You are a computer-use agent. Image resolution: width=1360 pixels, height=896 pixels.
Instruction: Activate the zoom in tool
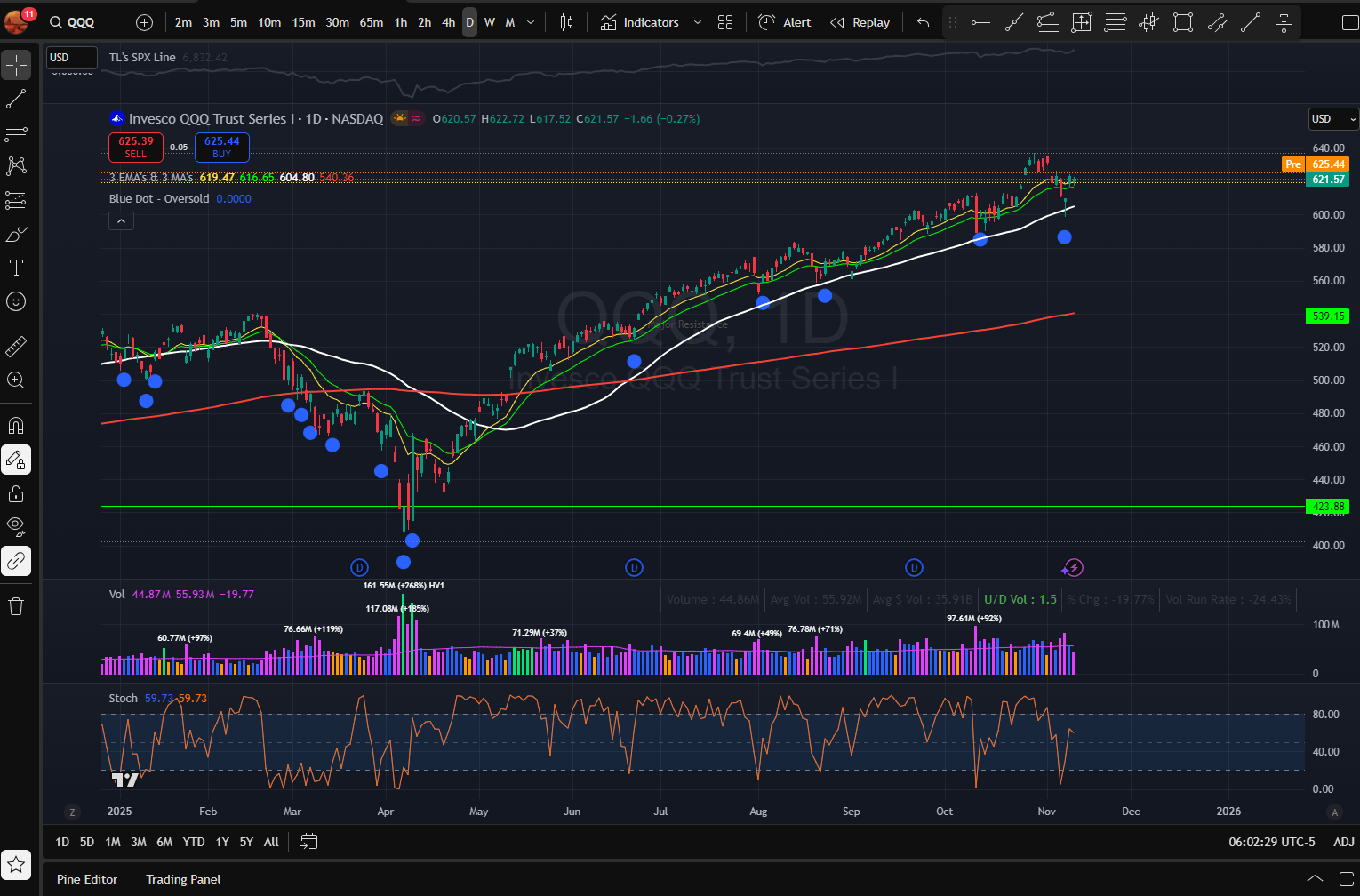(16, 380)
